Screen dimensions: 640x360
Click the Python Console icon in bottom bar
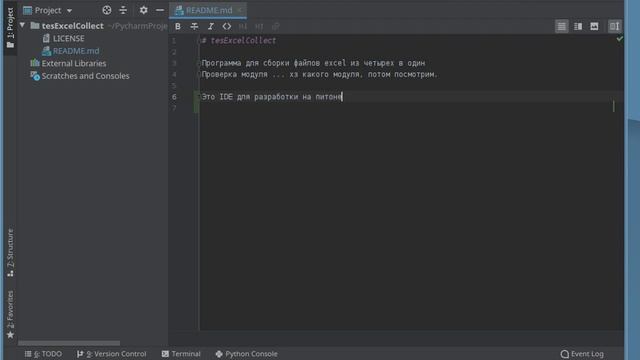(x=219, y=354)
